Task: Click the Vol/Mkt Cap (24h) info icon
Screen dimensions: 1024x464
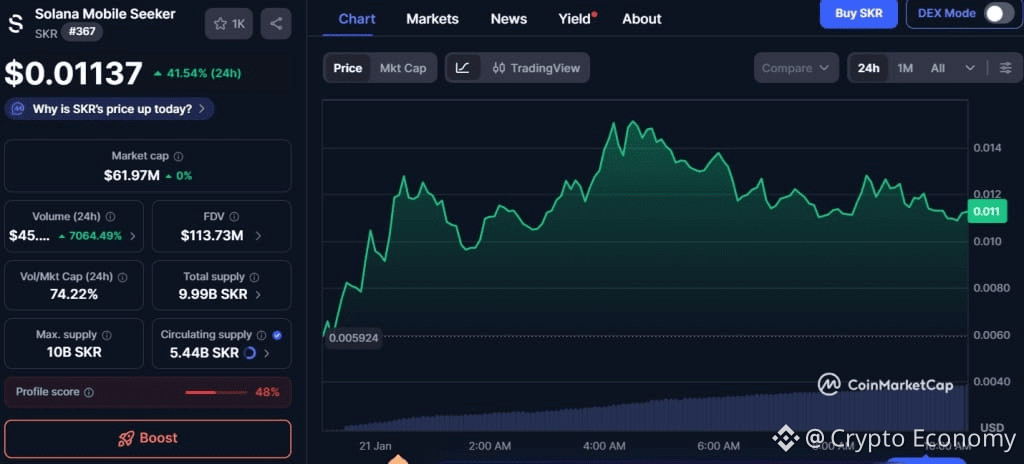Action: 122,276
